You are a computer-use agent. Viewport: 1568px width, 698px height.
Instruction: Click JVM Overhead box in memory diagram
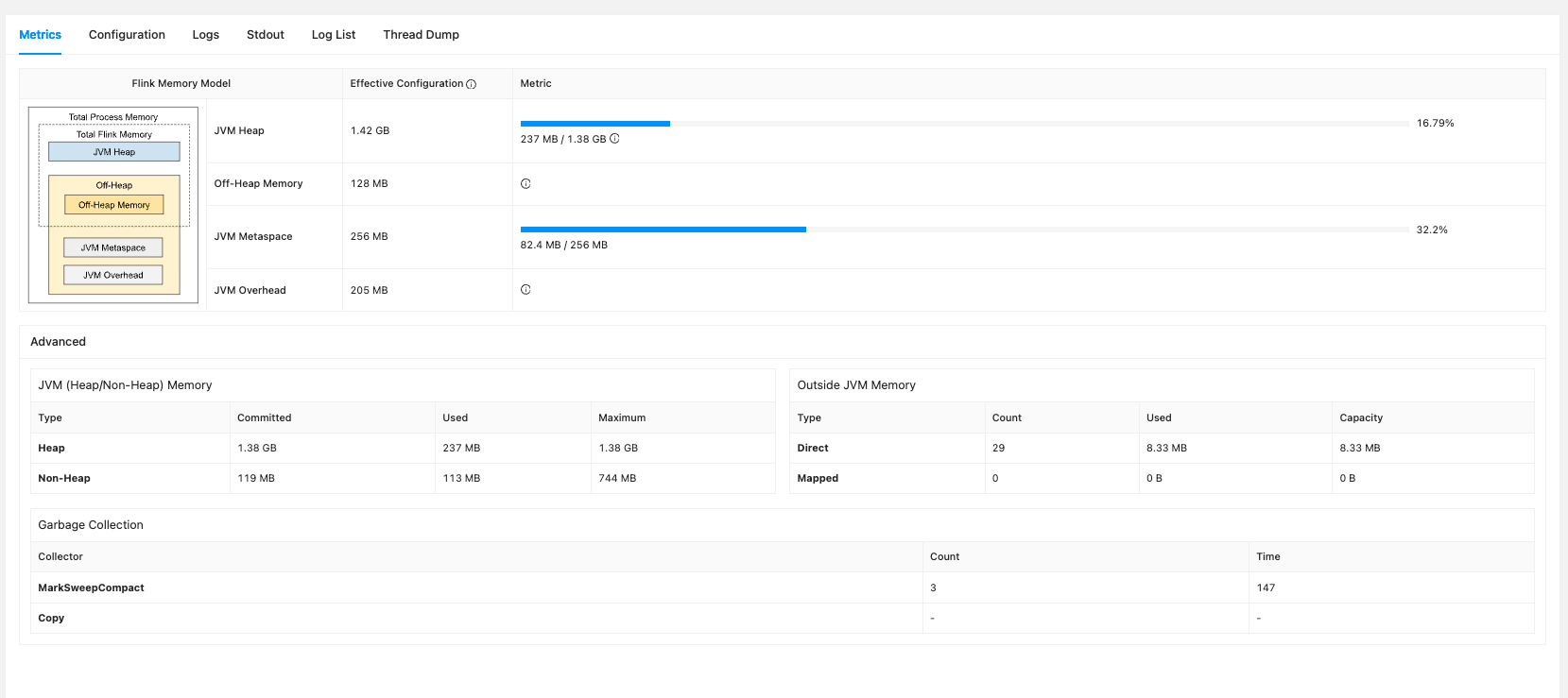point(113,275)
